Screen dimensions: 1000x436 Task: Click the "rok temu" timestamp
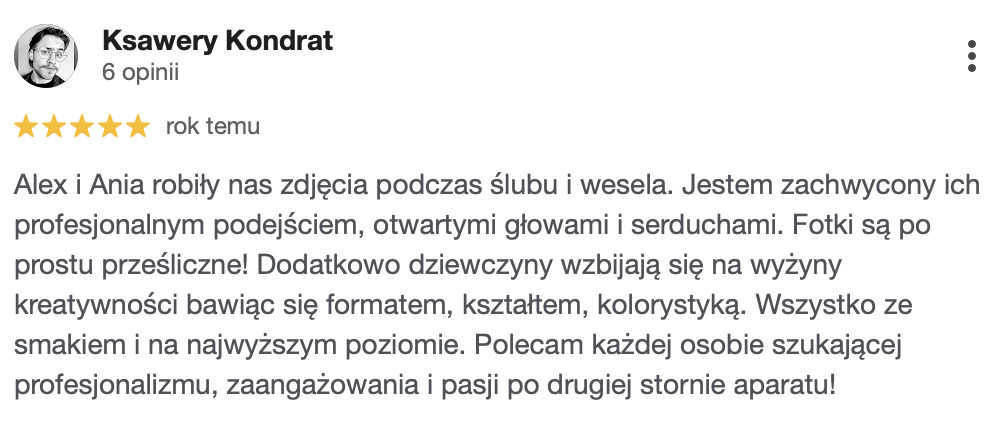(213, 127)
